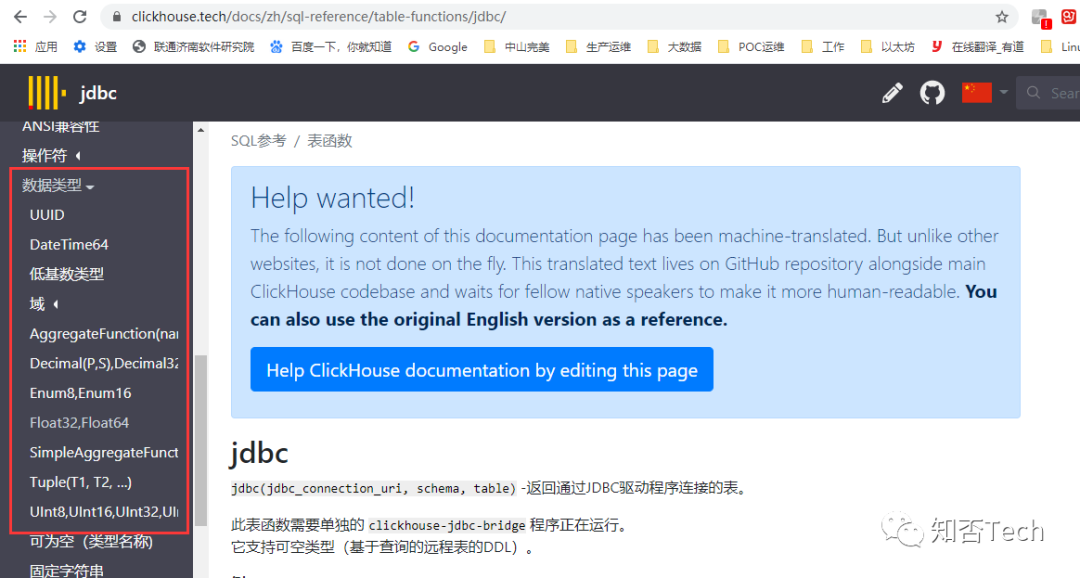Open the 联通济南软件研究院 bookmark
The width and height of the screenshot is (1080, 578).
(194, 46)
